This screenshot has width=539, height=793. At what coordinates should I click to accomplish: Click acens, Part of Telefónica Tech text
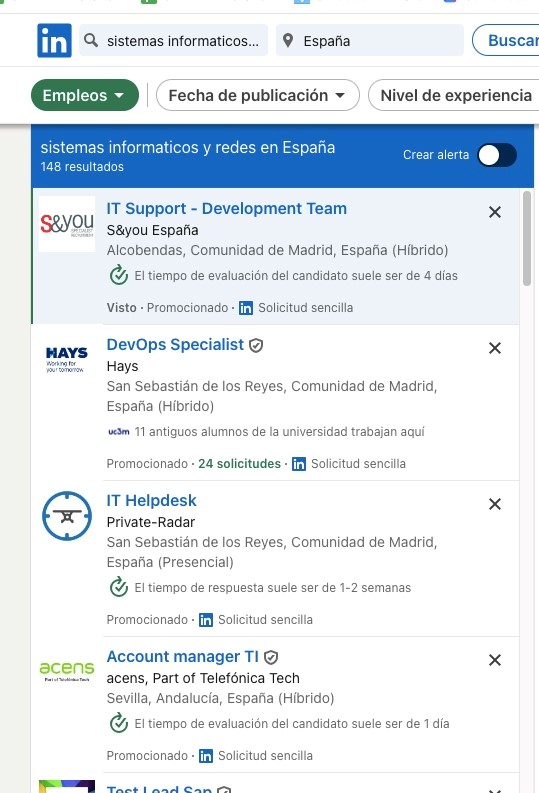[x=203, y=678]
